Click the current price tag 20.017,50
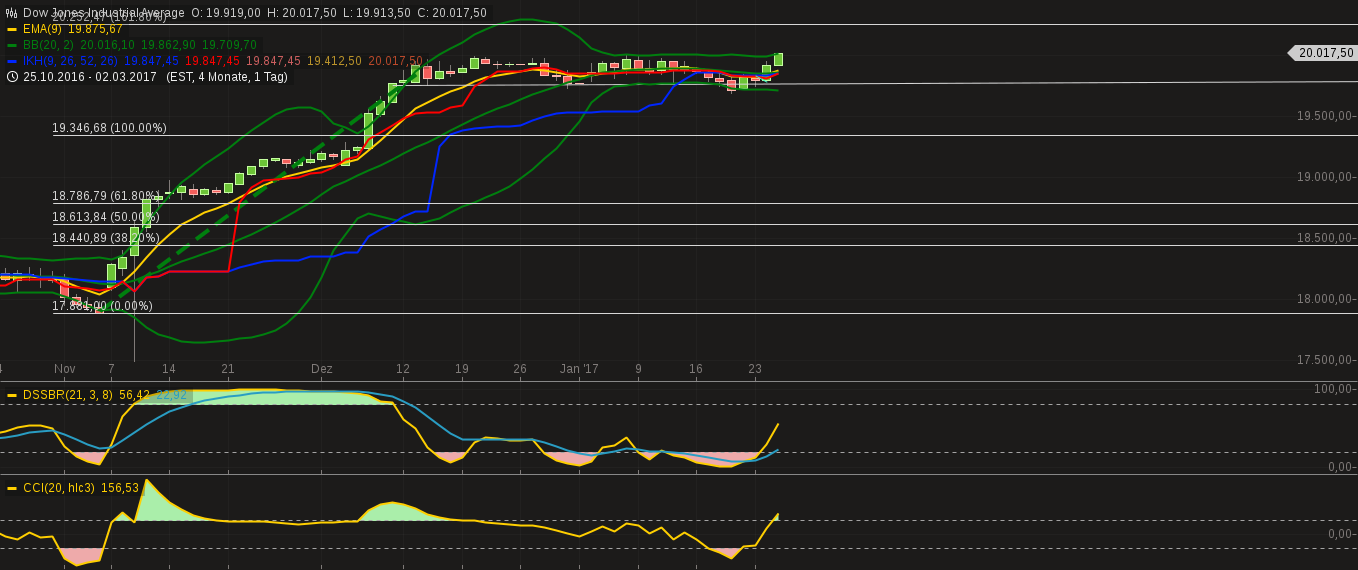 pos(1322,53)
